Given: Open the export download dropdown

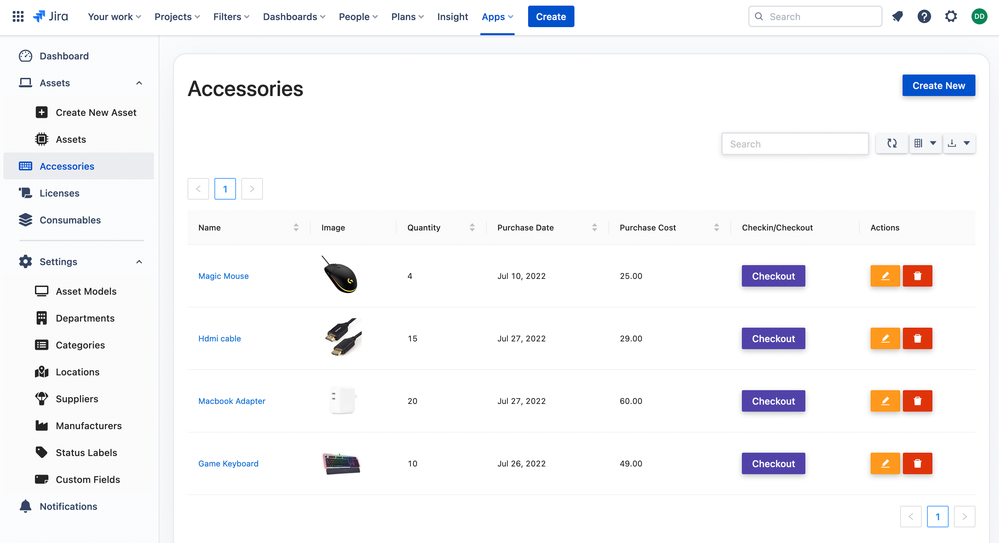Looking at the screenshot, I should pyautogui.click(x=958, y=143).
